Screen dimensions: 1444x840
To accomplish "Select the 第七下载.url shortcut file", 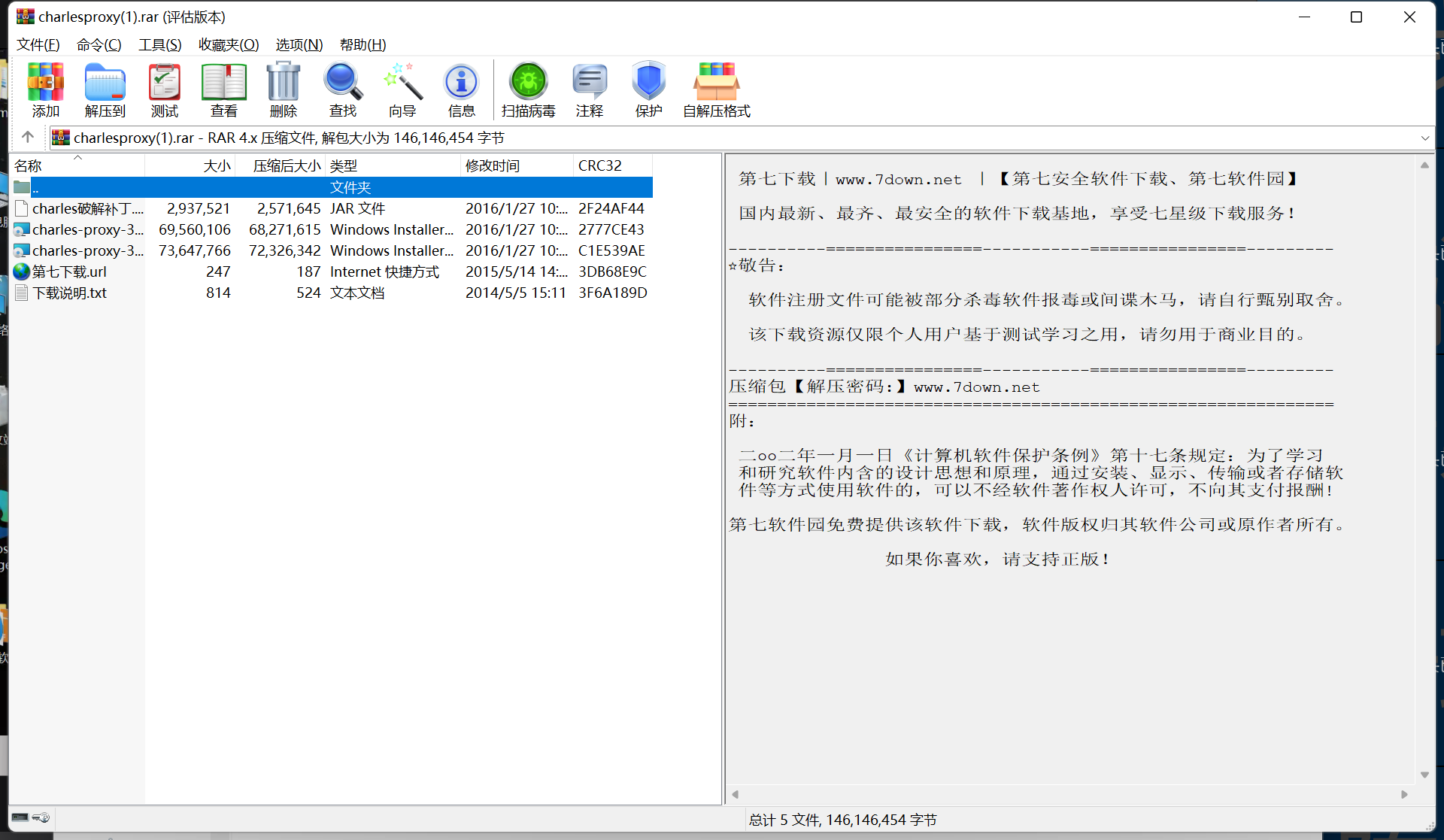I will 69,271.
